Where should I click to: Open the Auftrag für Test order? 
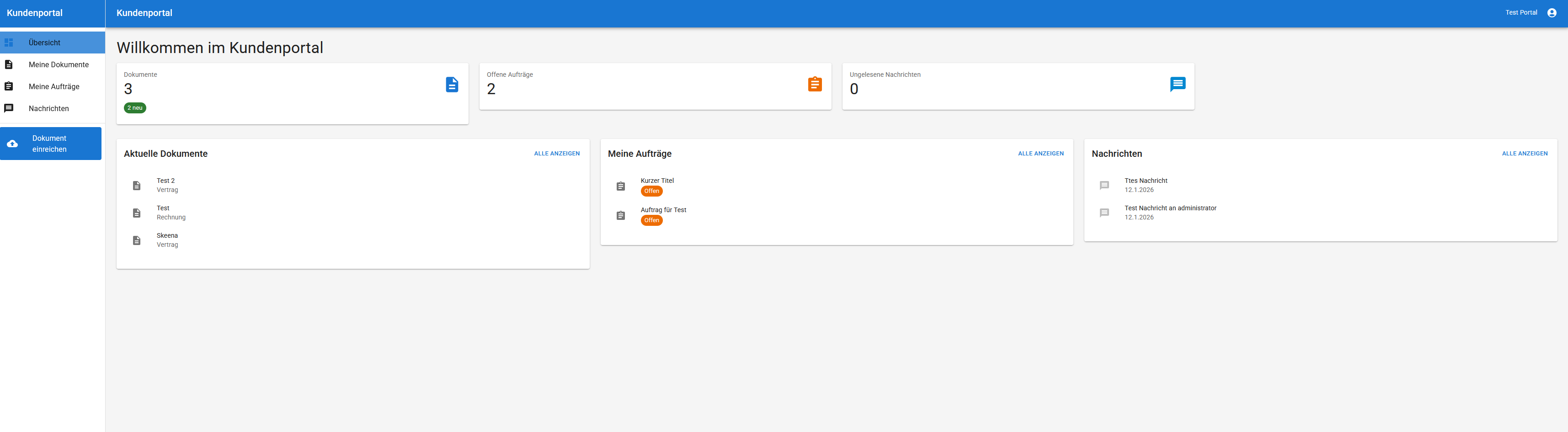tap(663, 210)
